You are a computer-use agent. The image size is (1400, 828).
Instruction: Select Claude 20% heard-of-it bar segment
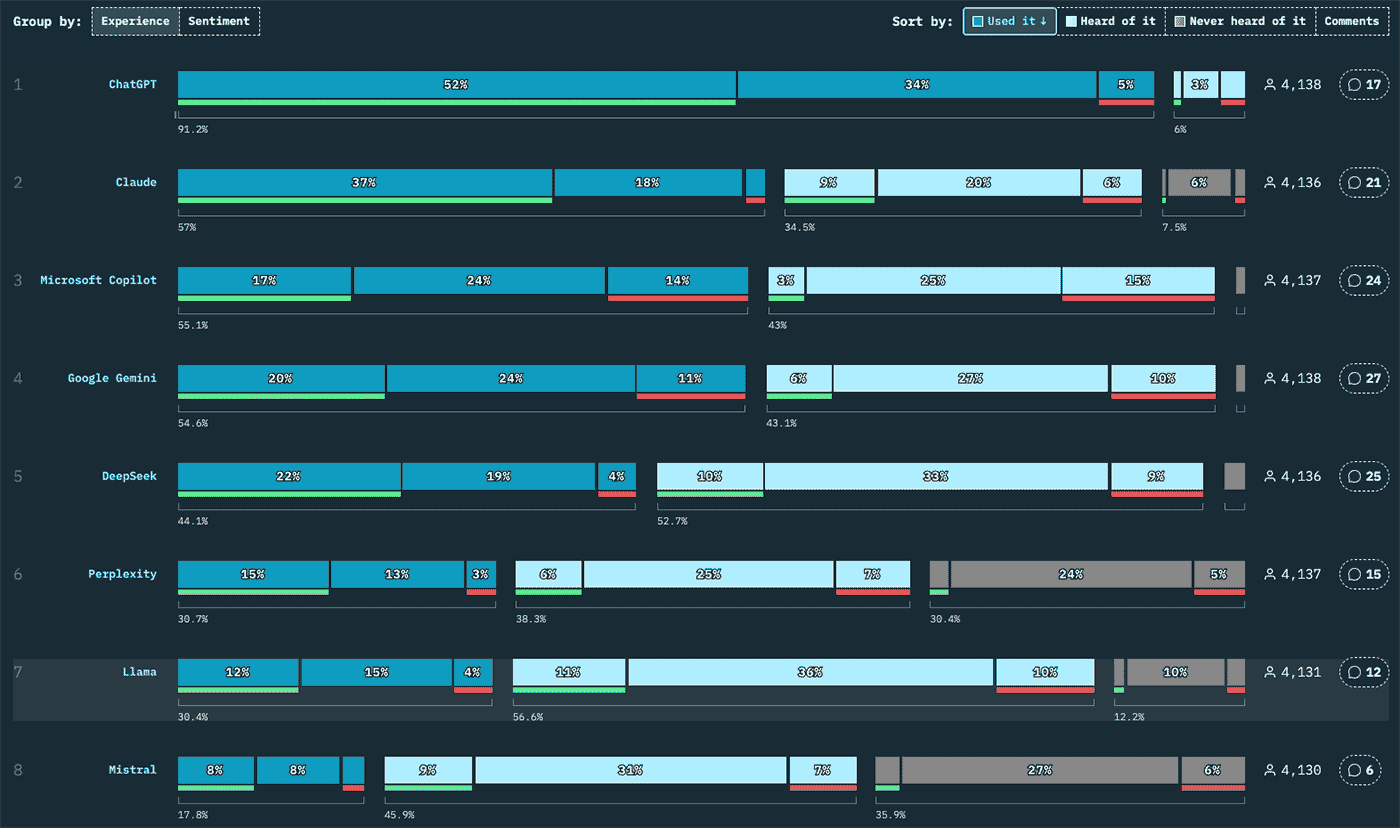click(979, 183)
